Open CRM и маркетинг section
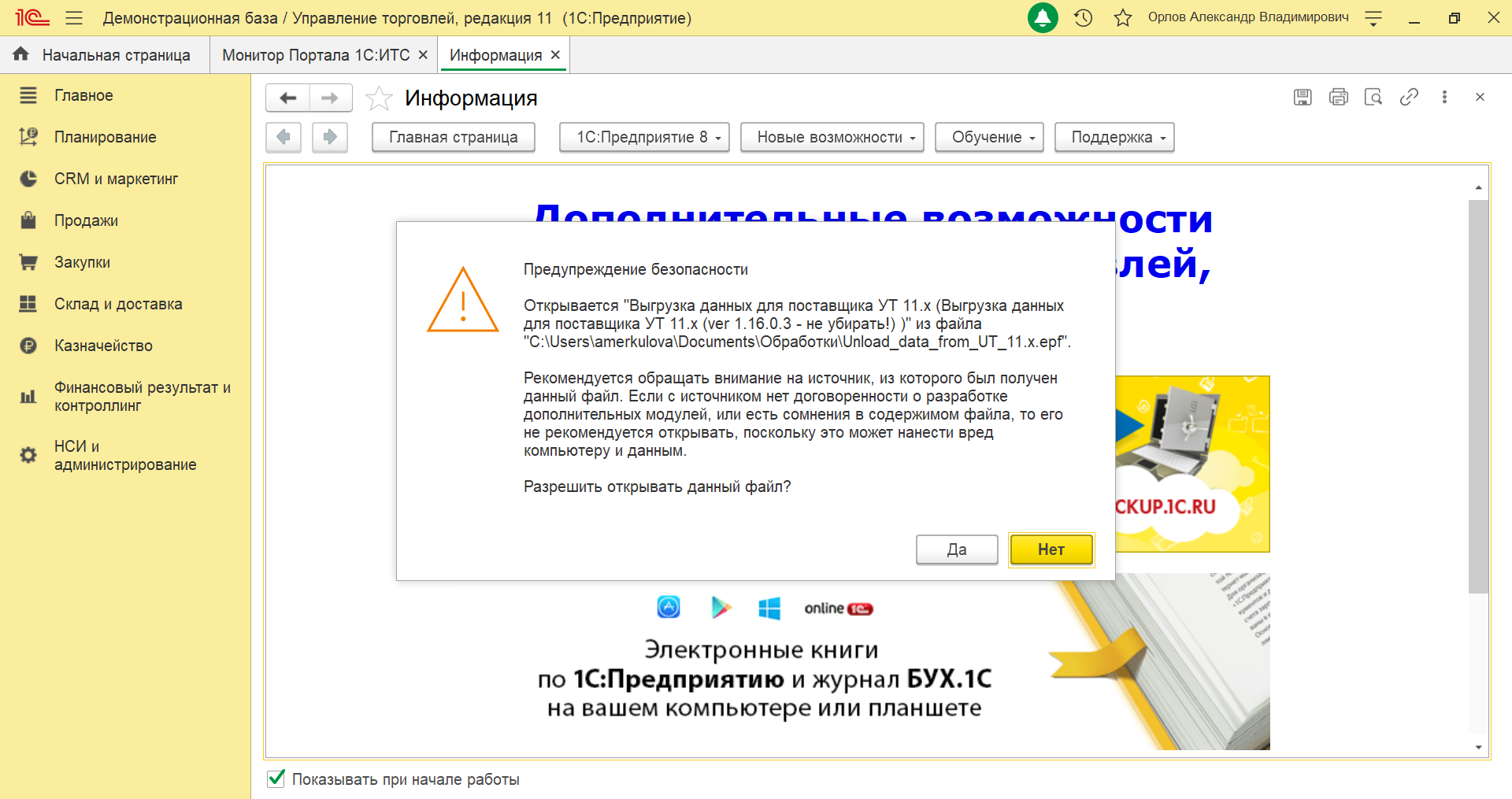Viewport: 1512px width, 799px height. point(116,179)
